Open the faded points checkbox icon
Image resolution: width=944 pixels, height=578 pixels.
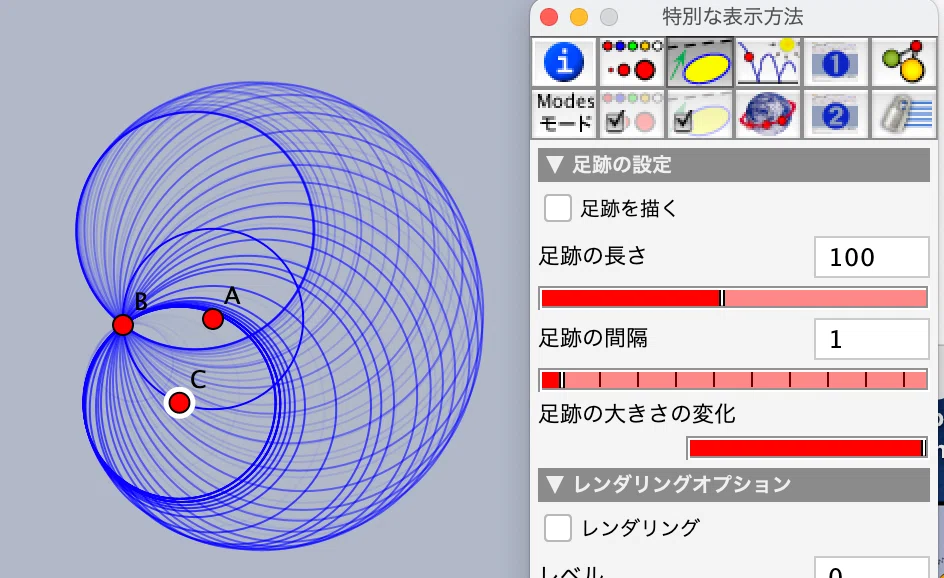click(632, 114)
